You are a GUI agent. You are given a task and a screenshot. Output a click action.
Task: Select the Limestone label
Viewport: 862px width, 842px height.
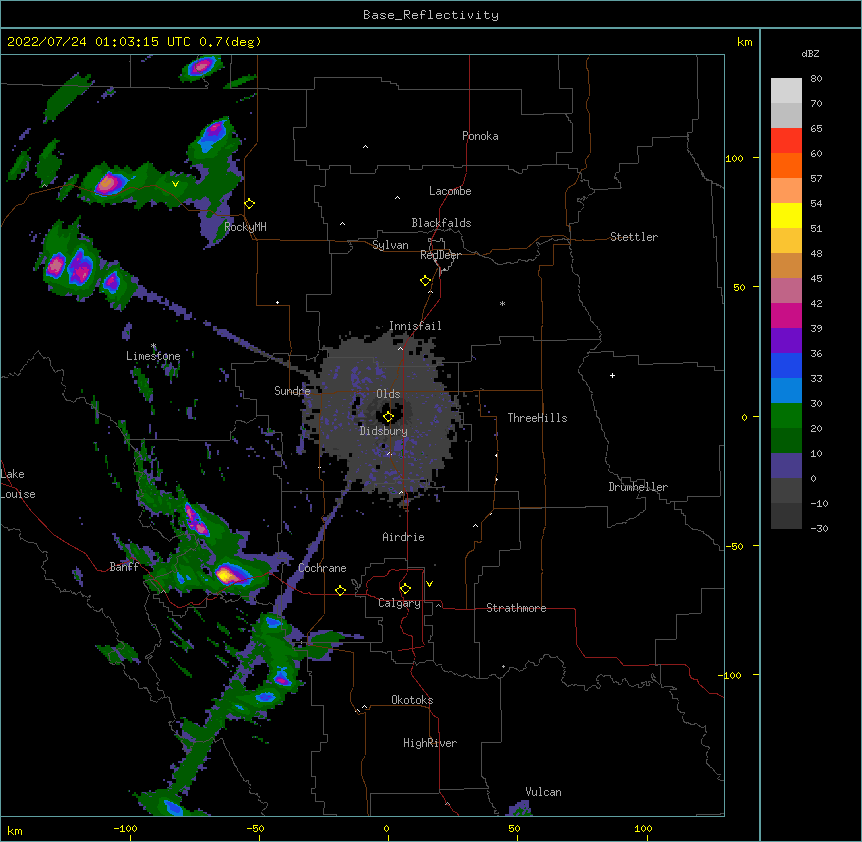153,356
